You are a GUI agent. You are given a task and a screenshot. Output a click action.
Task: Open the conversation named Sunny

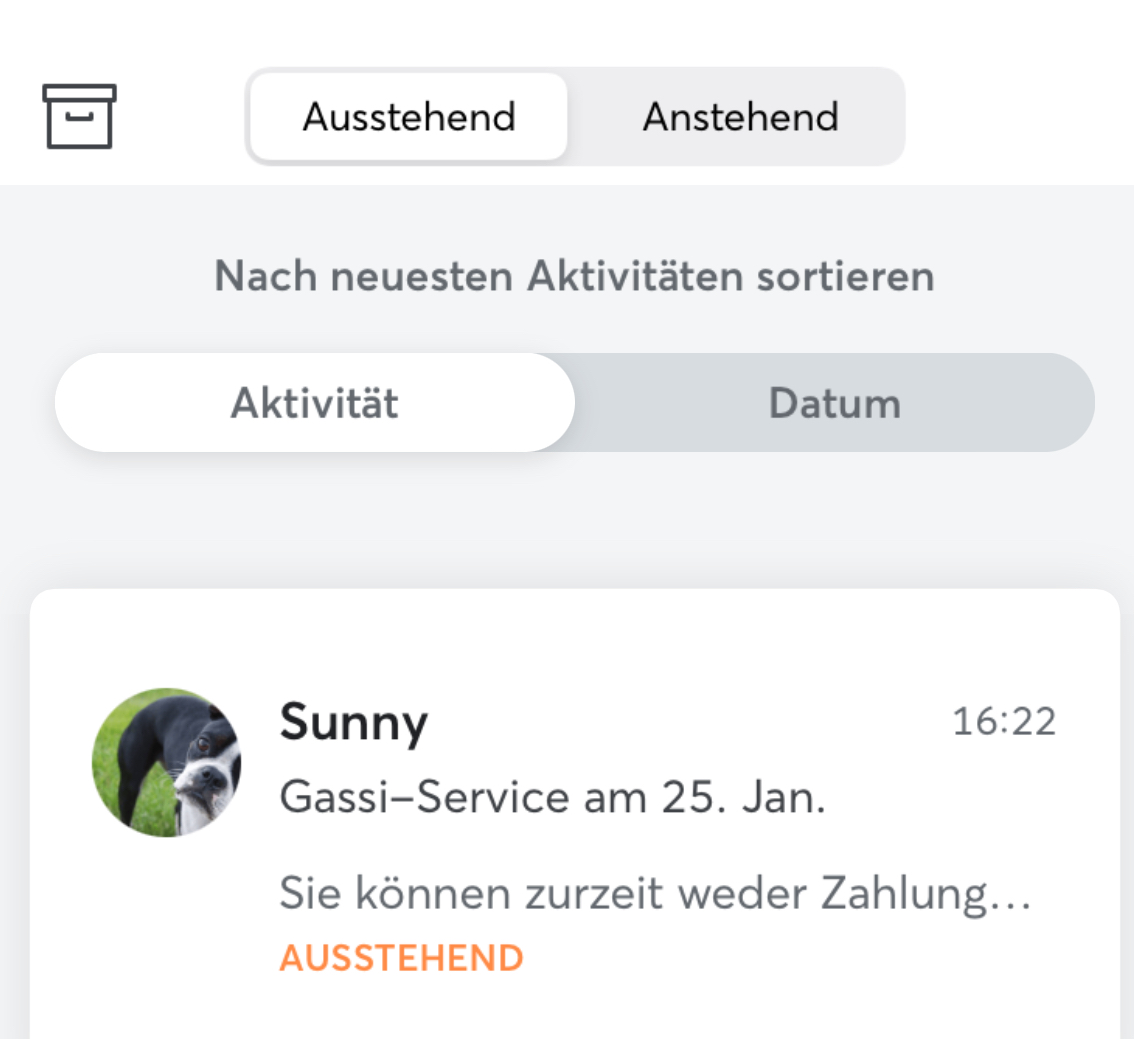353,721
